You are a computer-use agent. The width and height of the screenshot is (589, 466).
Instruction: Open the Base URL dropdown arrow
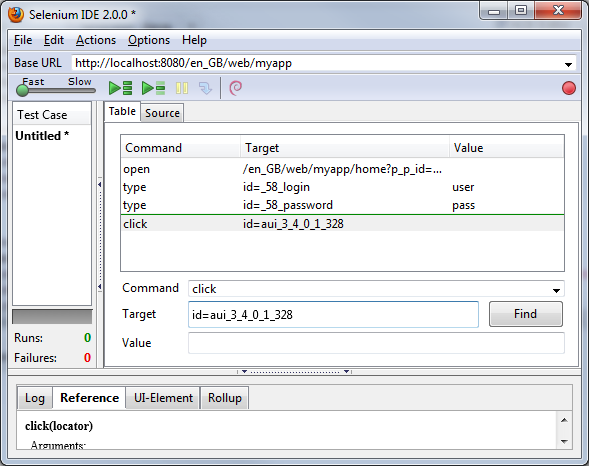point(568,65)
